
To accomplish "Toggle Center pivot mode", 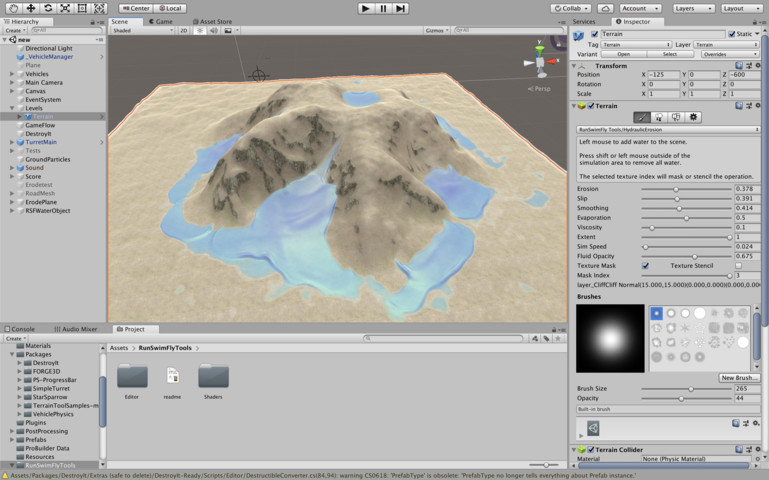I will pyautogui.click(x=136, y=8).
